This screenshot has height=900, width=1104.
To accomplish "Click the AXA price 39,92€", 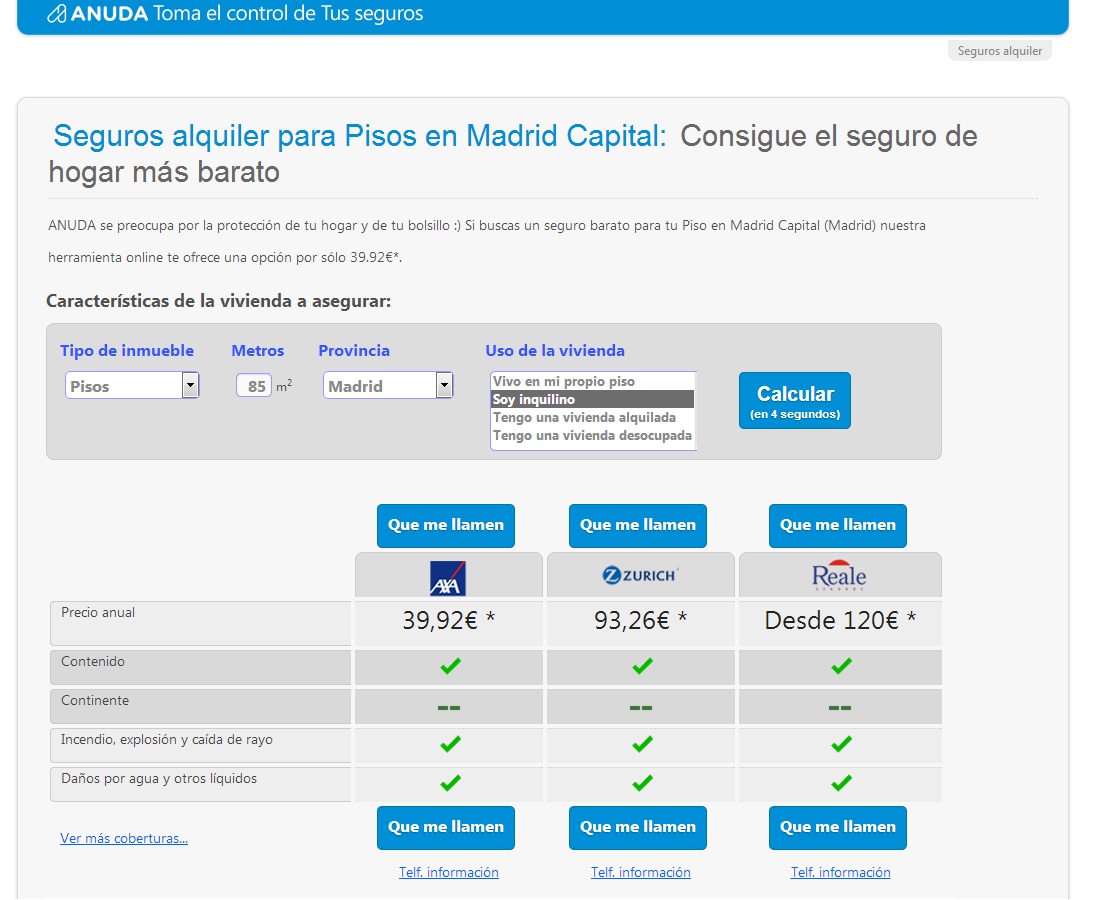I will [x=448, y=620].
